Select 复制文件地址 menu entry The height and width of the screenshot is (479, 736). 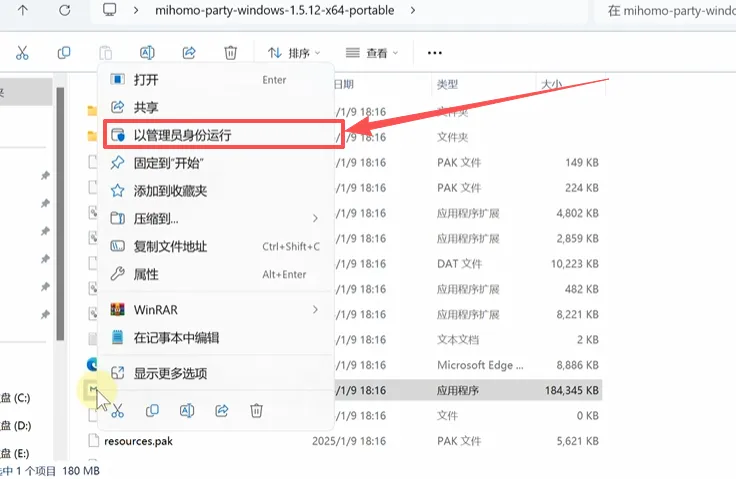216,246
